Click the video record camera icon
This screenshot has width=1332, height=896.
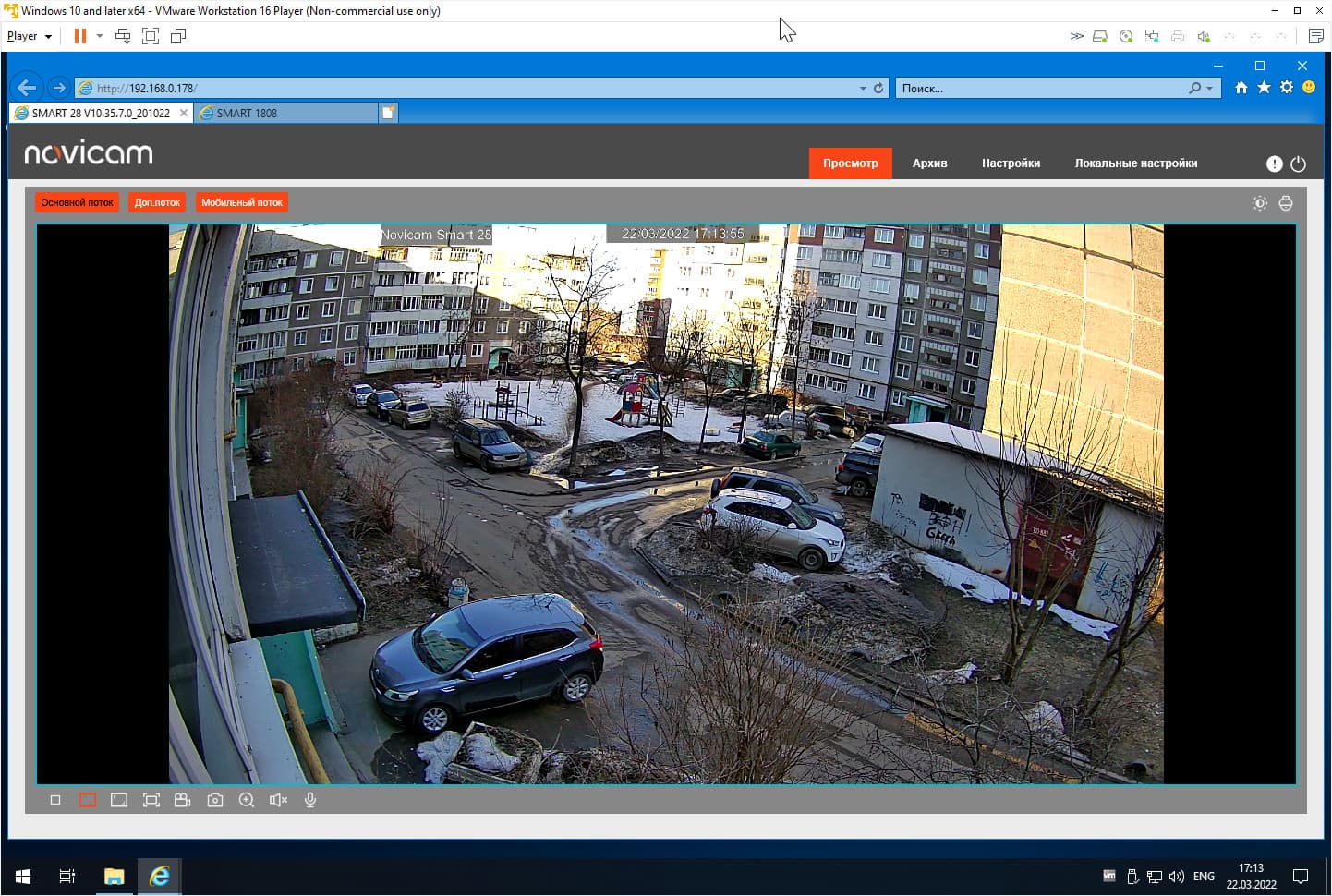pyautogui.click(x=183, y=800)
